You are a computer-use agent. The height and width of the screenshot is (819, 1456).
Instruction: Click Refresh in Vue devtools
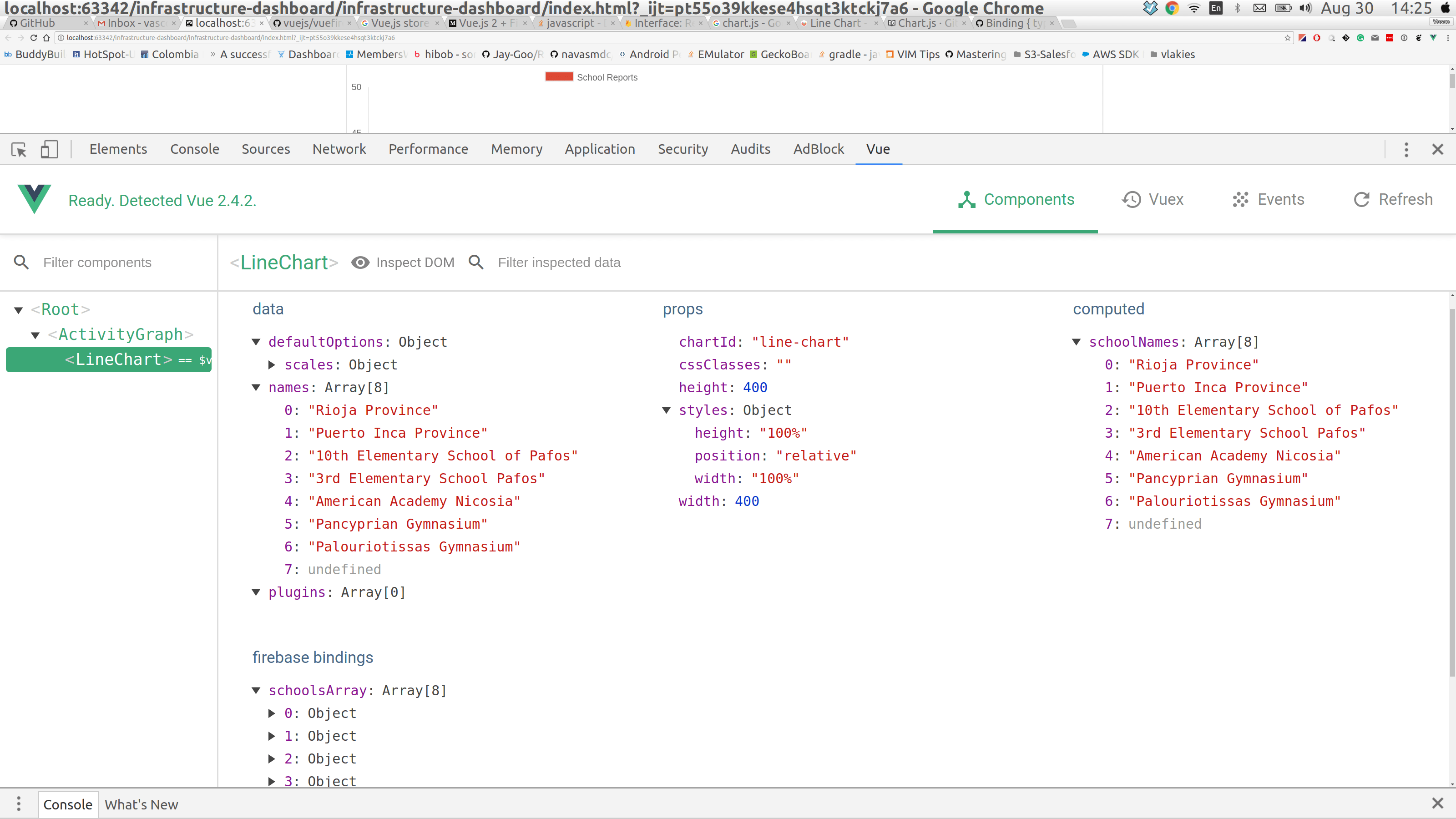click(1393, 200)
